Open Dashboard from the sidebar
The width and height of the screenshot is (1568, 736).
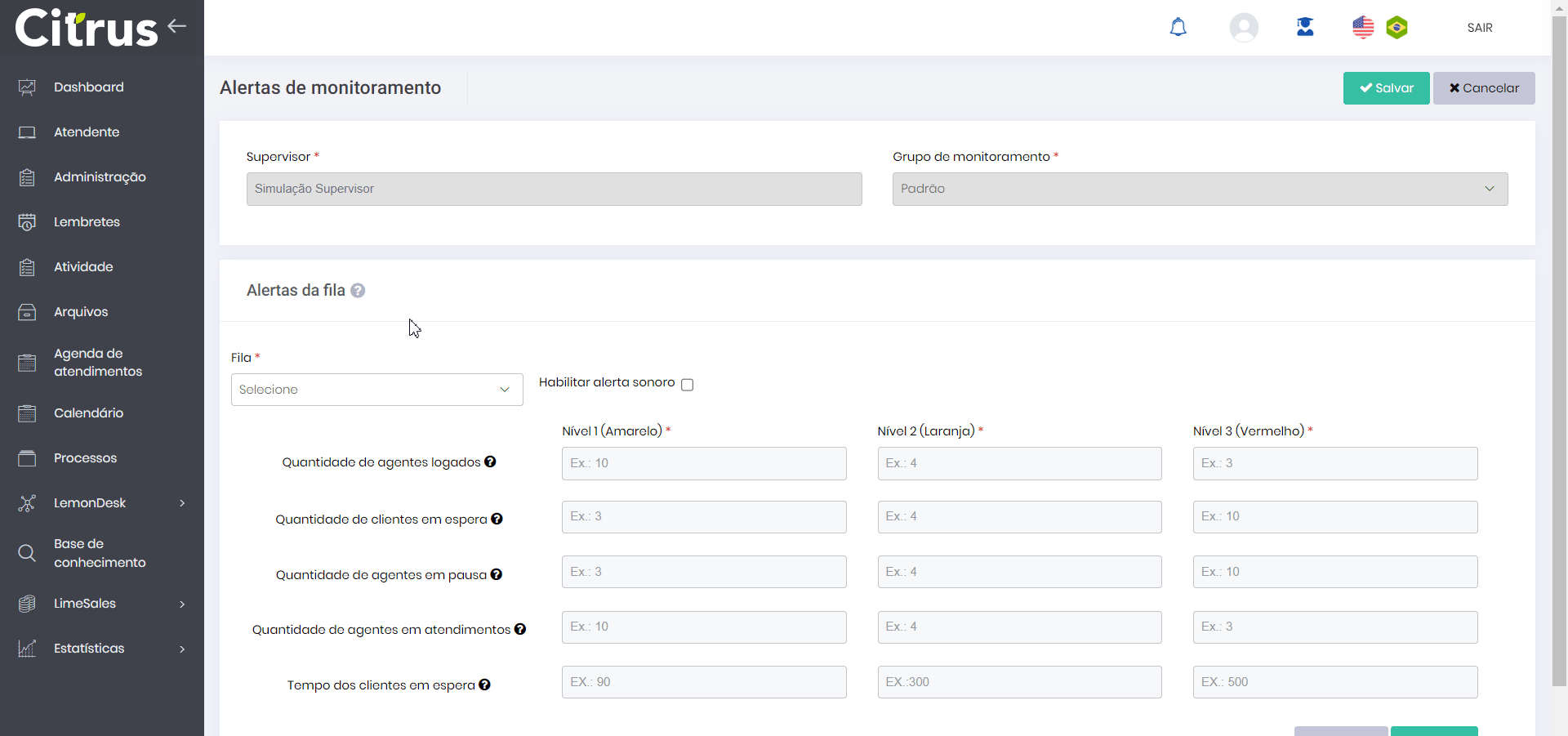pos(88,87)
